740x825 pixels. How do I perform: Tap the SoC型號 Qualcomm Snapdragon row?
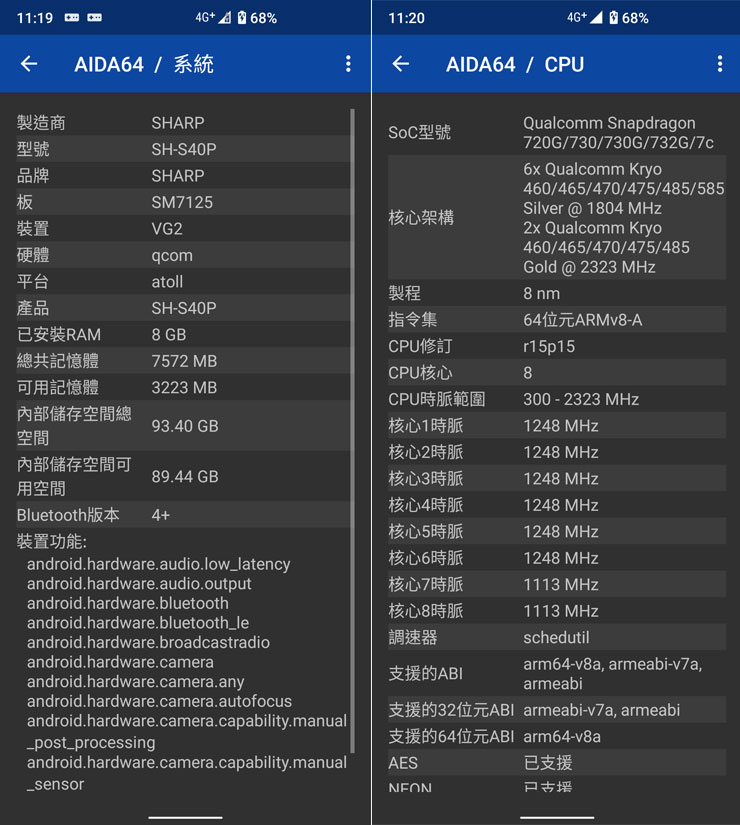(x=555, y=132)
